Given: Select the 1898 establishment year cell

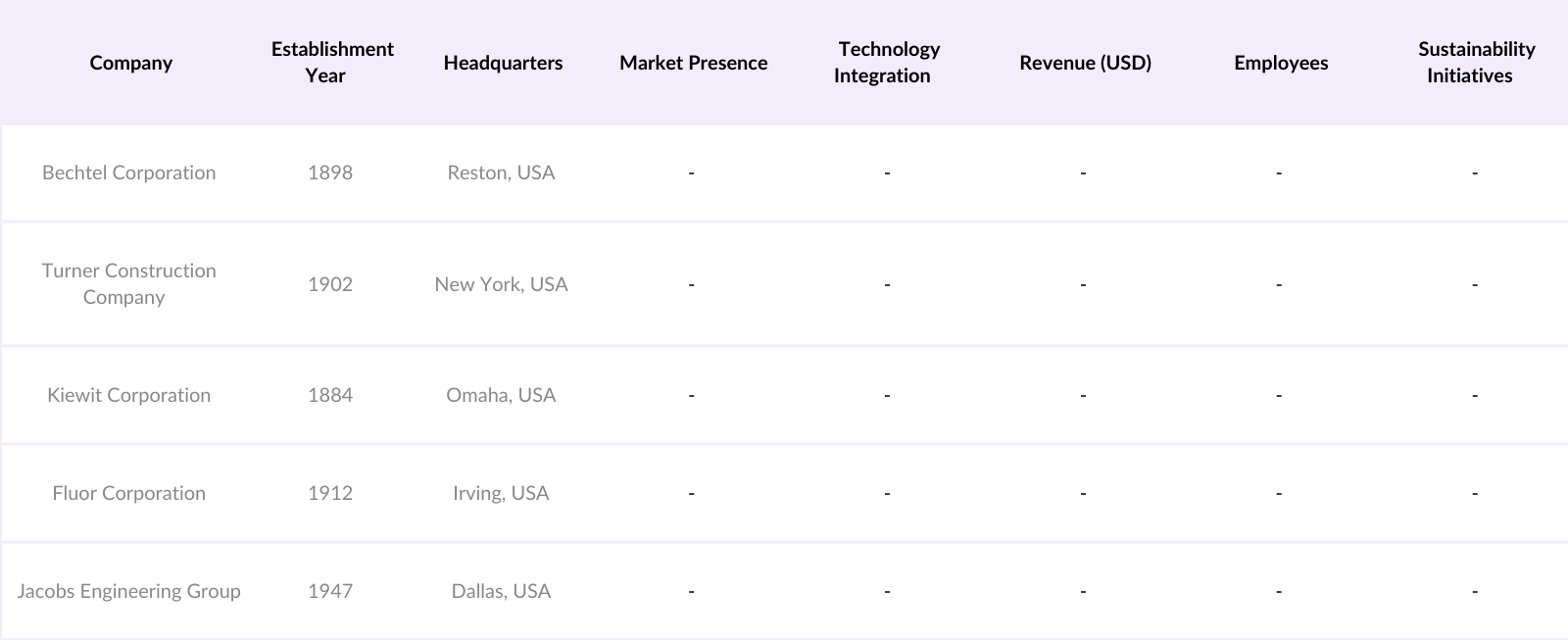Looking at the screenshot, I should point(330,172).
